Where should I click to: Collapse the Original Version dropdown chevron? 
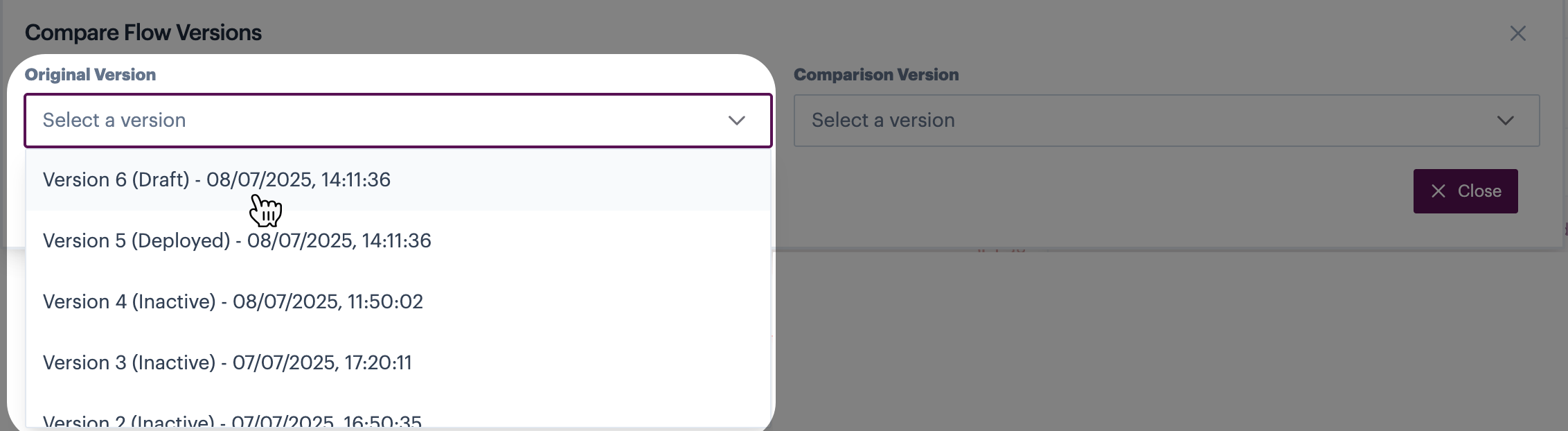click(x=736, y=121)
